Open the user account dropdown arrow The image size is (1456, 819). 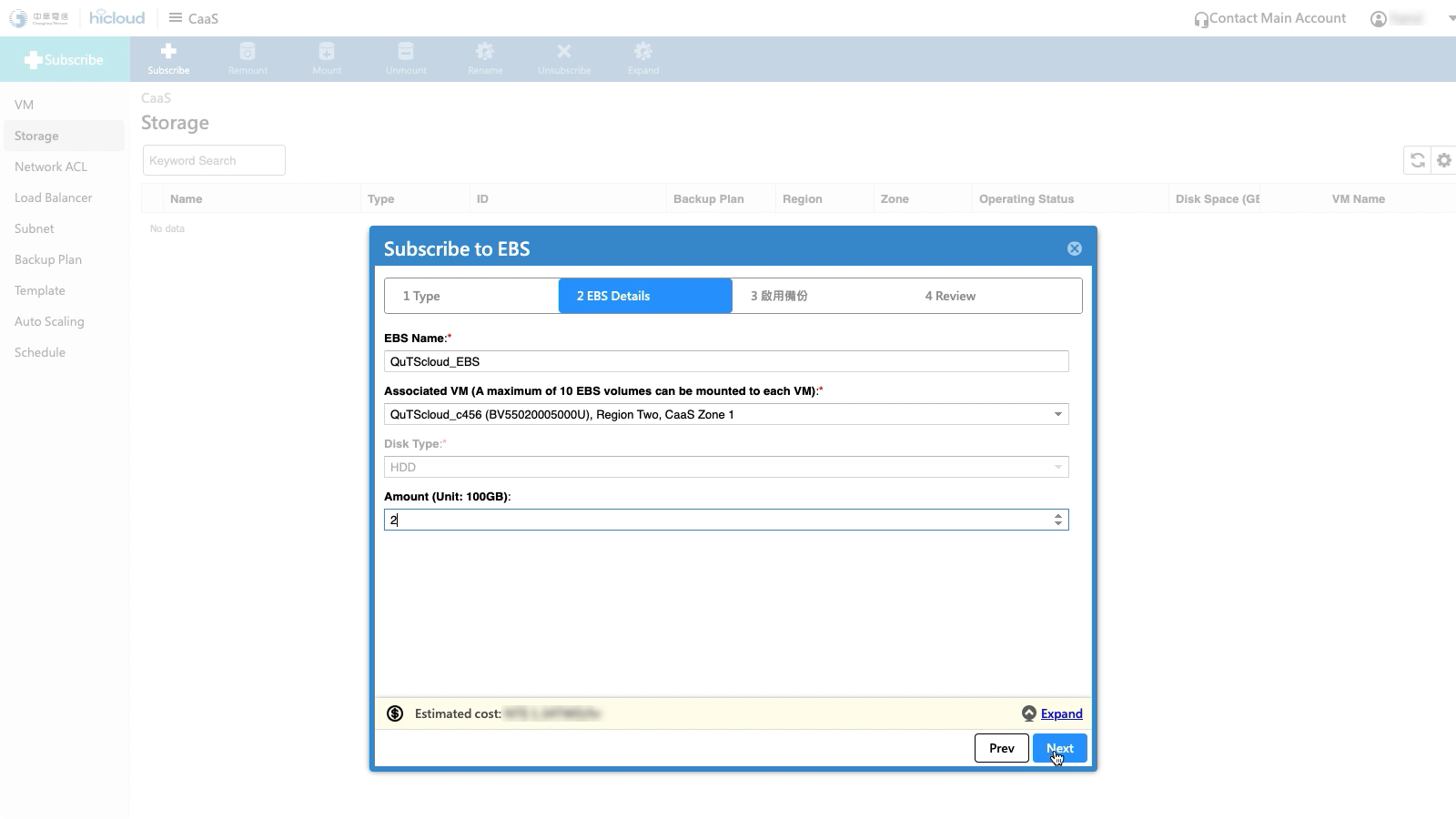point(1451,18)
